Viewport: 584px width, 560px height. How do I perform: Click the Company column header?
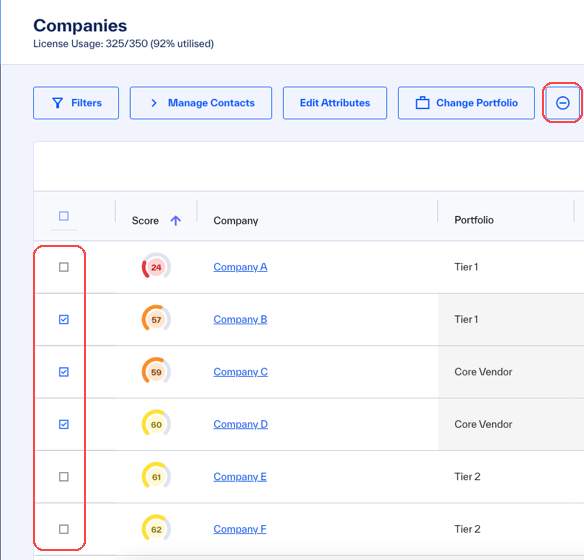(x=236, y=221)
